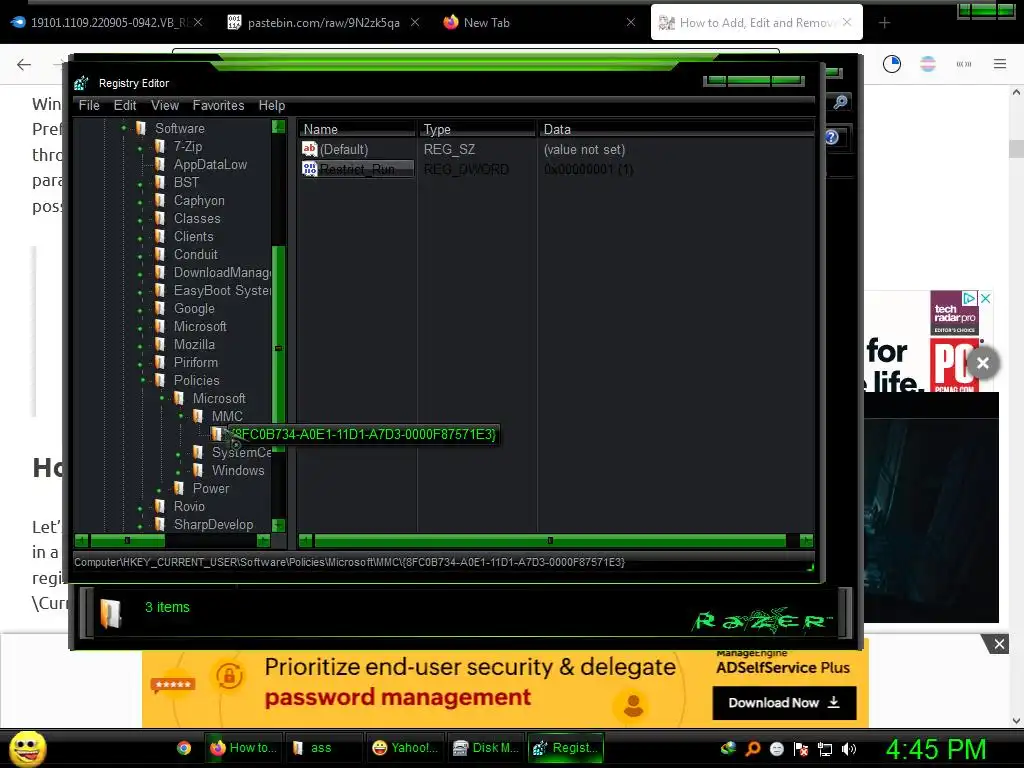Click the (Default) string value icon
This screenshot has width=1024, height=768.
coord(310,149)
